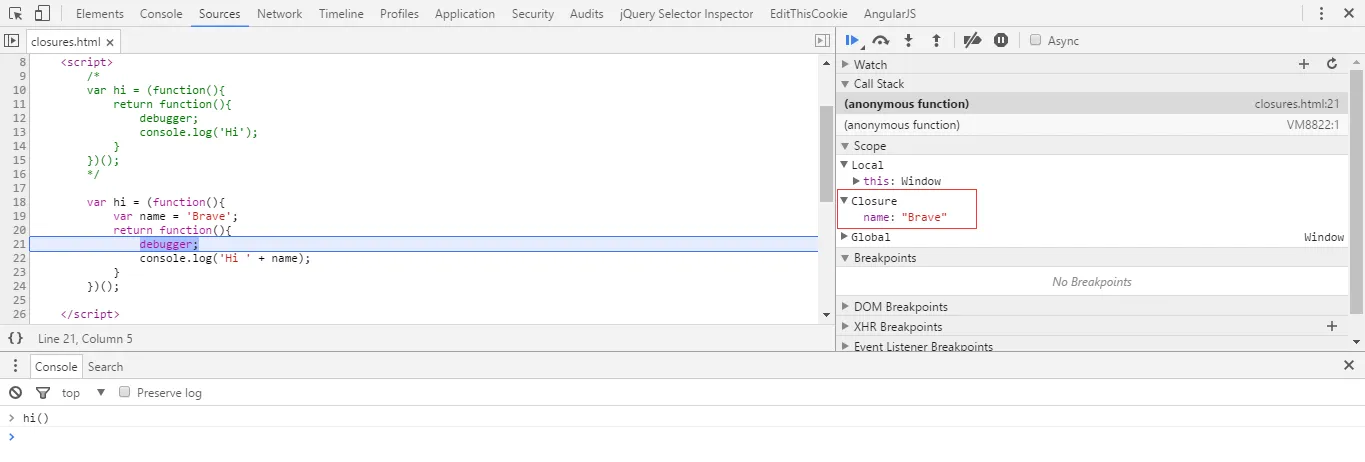Viewport: 1365px width, 462px height.
Task: Click the console input prompt line
Action: click(x=600, y=437)
